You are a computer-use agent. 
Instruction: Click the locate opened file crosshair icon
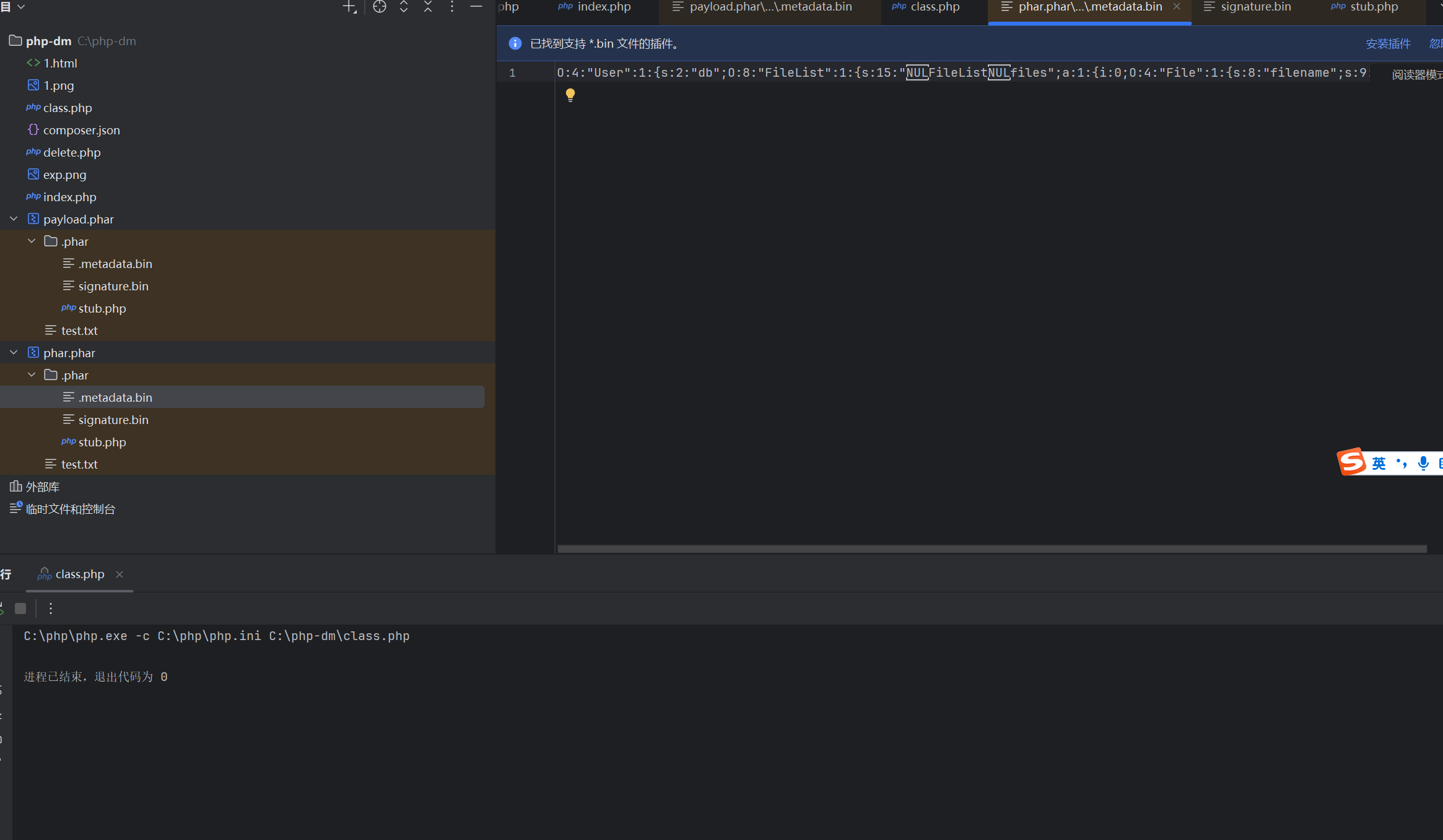[380, 7]
